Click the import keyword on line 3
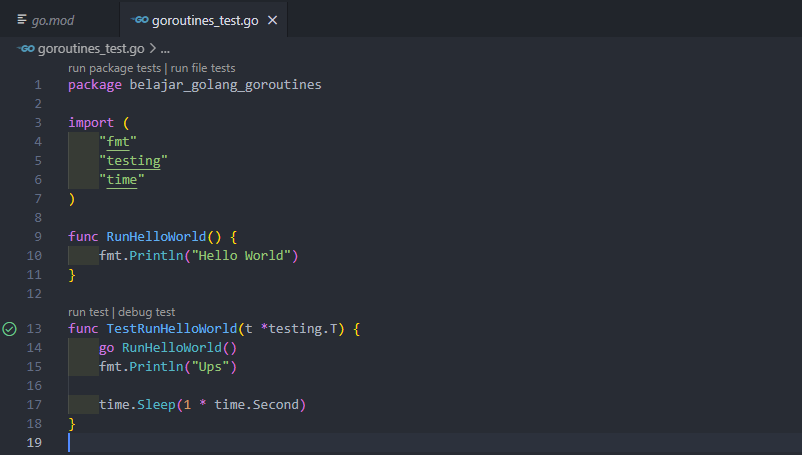The height and width of the screenshot is (455, 802). coord(91,123)
